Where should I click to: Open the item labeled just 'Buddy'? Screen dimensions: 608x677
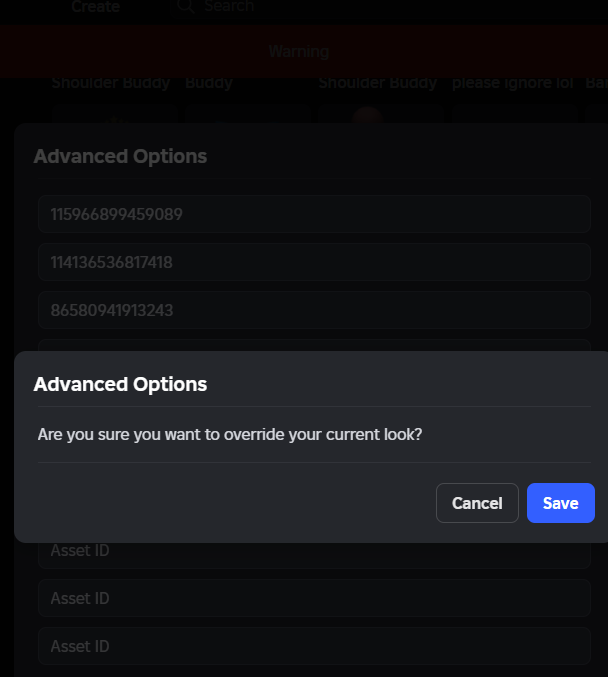pos(209,83)
